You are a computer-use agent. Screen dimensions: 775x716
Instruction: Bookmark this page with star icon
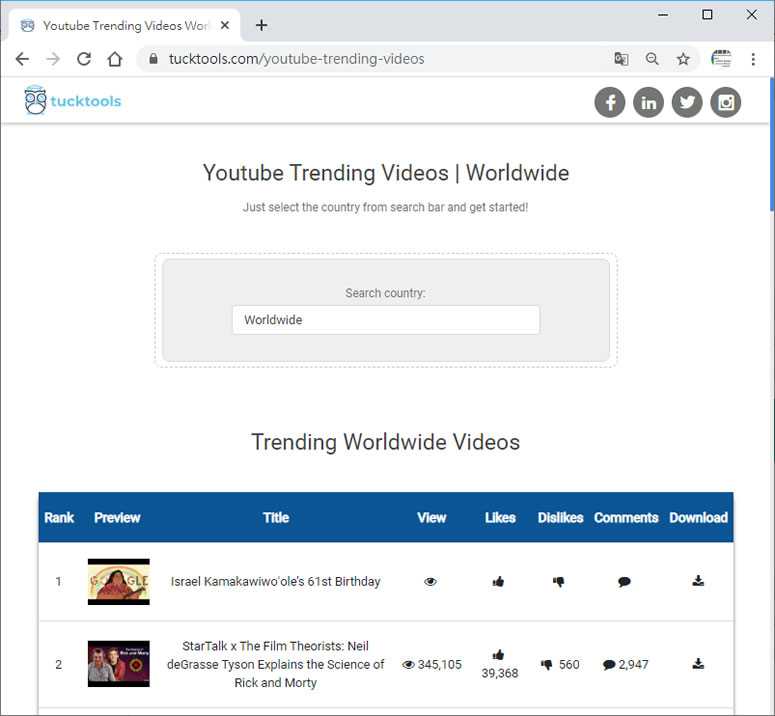click(x=683, y=59)
